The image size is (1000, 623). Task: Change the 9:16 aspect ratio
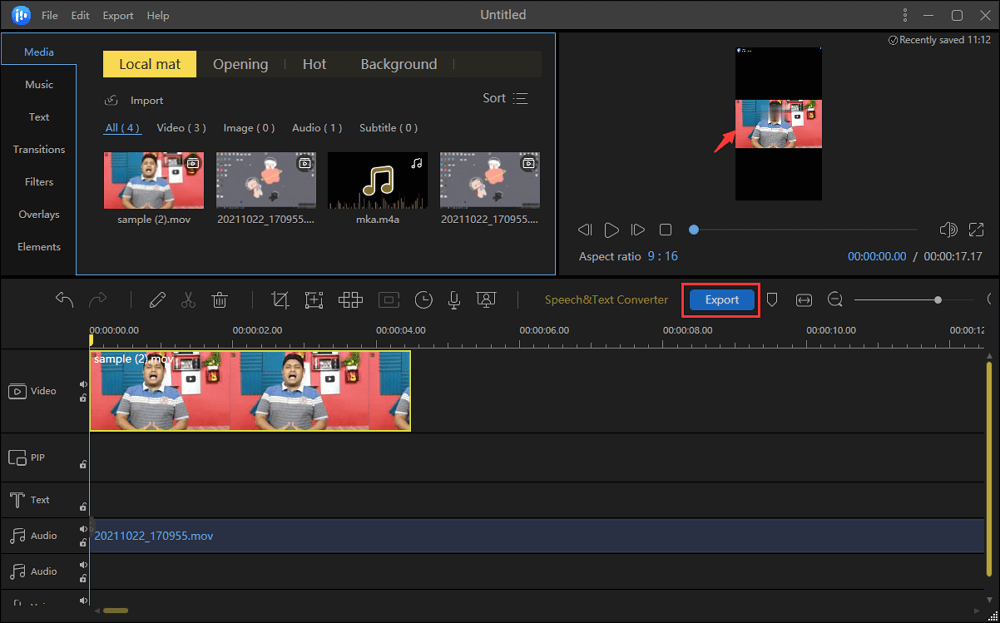662,257
